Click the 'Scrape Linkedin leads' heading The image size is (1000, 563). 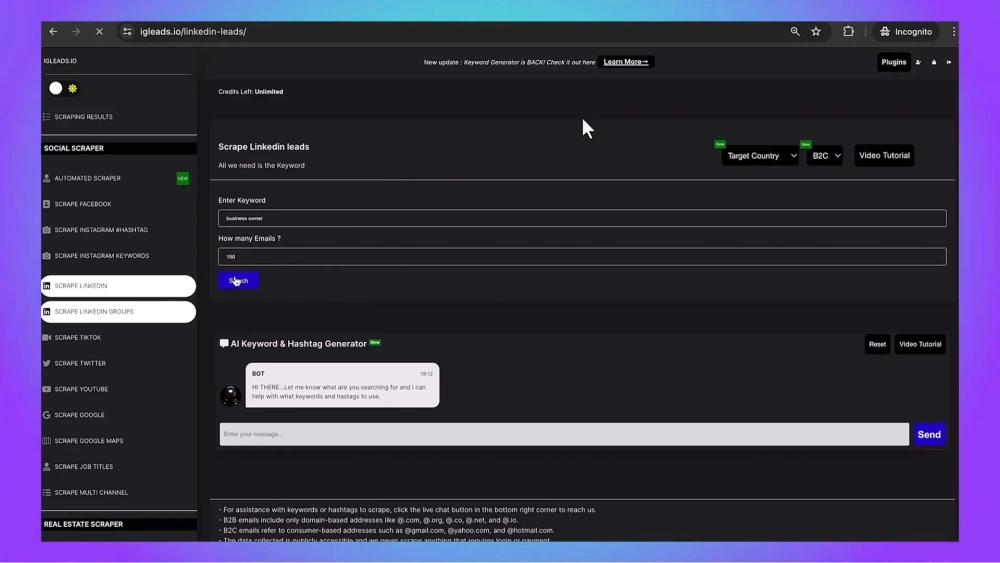pos(263,147)
